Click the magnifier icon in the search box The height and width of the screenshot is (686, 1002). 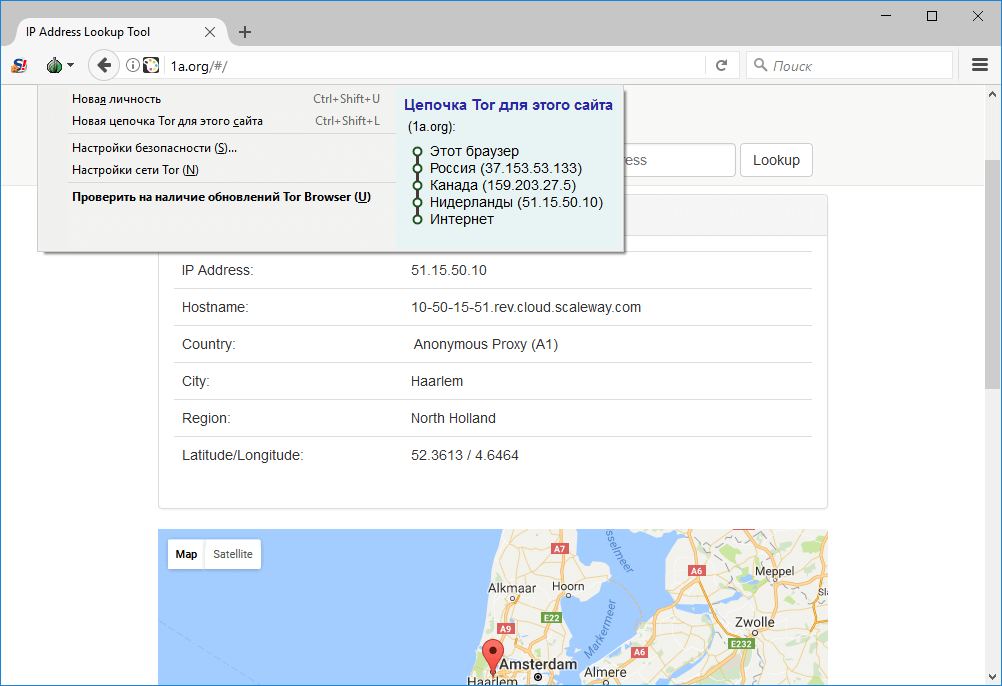[x=761, y=66]
